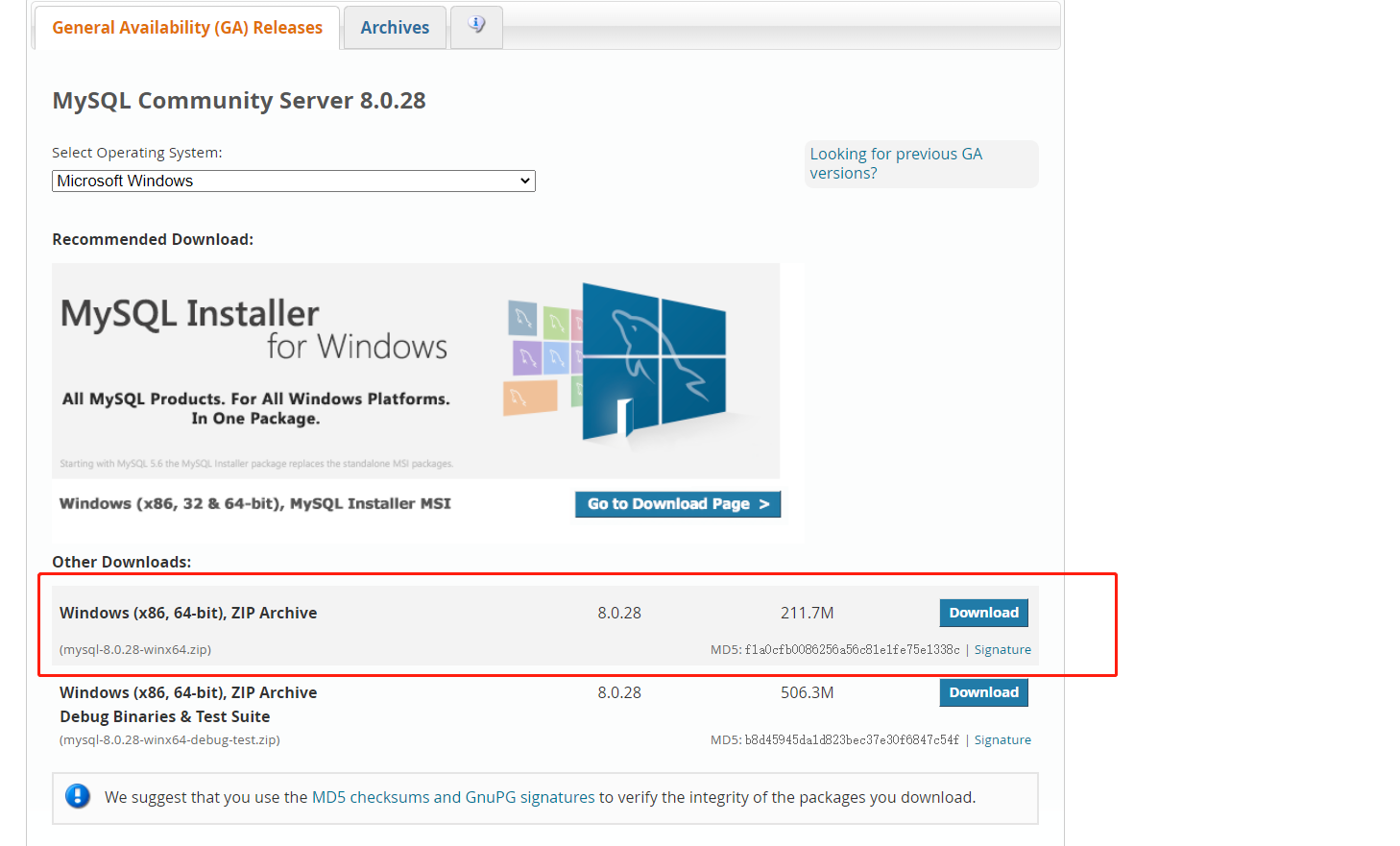This screenshot has width=1400, height=846.
Task: Download the 506.3M Debug Binaries ZIP
Action: coord(983,692)
